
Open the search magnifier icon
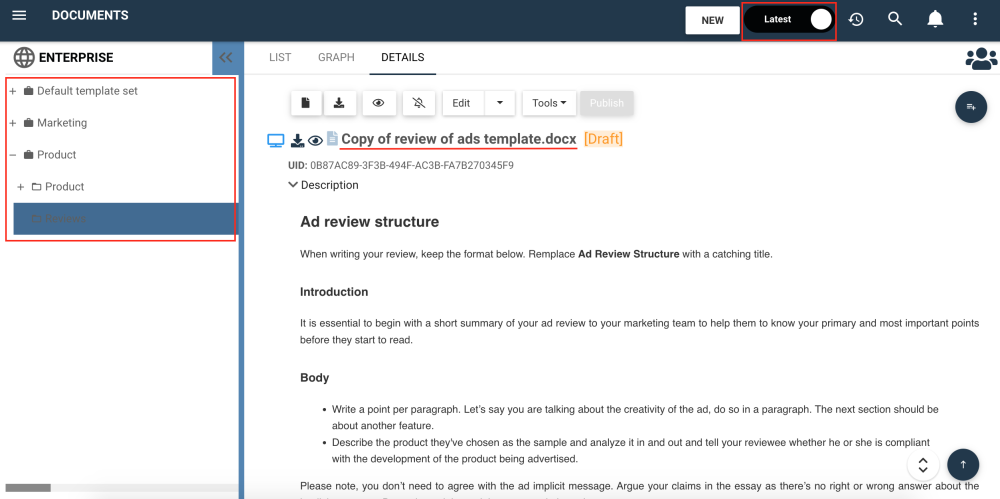point(895,19)
